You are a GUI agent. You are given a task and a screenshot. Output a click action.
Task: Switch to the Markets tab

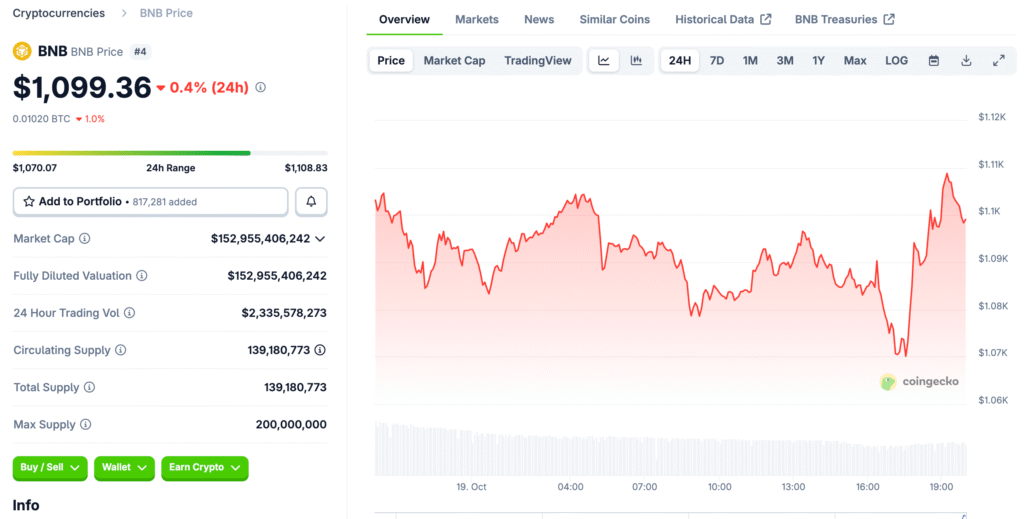point(477,19)
